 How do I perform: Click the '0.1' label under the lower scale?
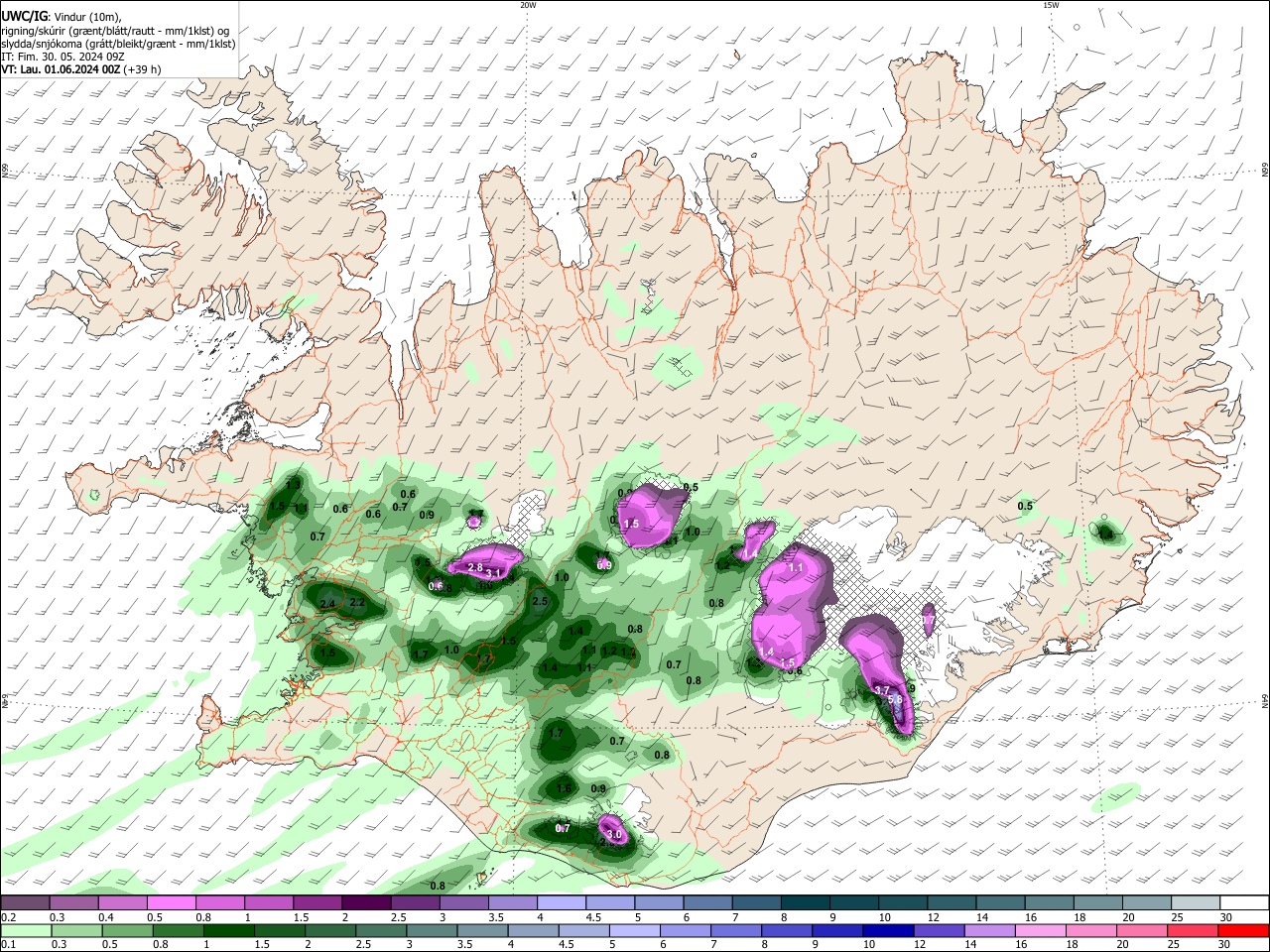[x=7, y=944]
